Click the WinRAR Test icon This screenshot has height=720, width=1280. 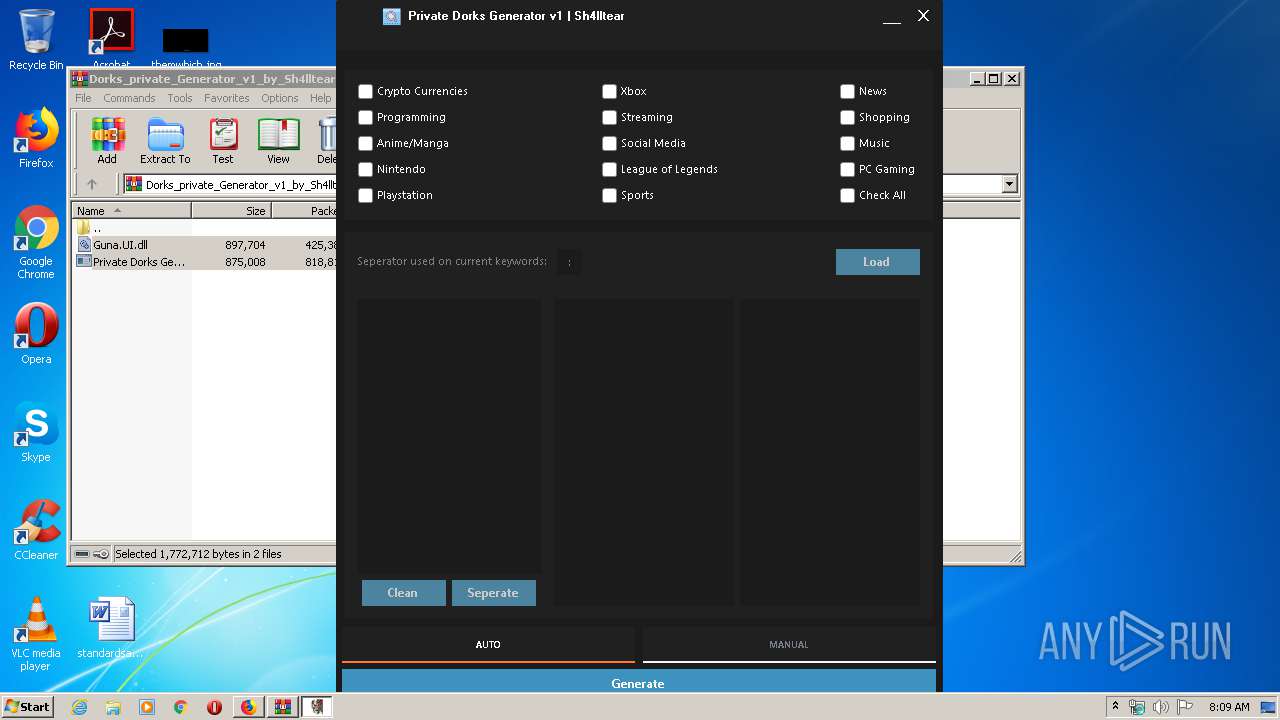tap(223, 141)
